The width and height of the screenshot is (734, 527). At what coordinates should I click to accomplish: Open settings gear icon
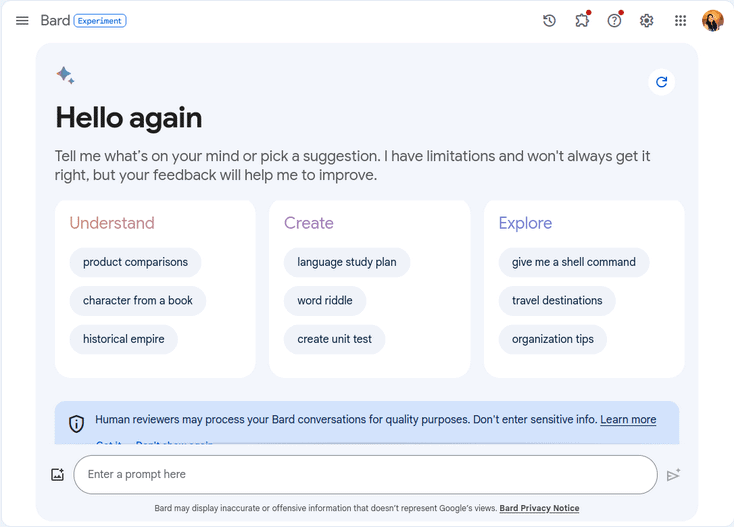[x=646, y=21]
